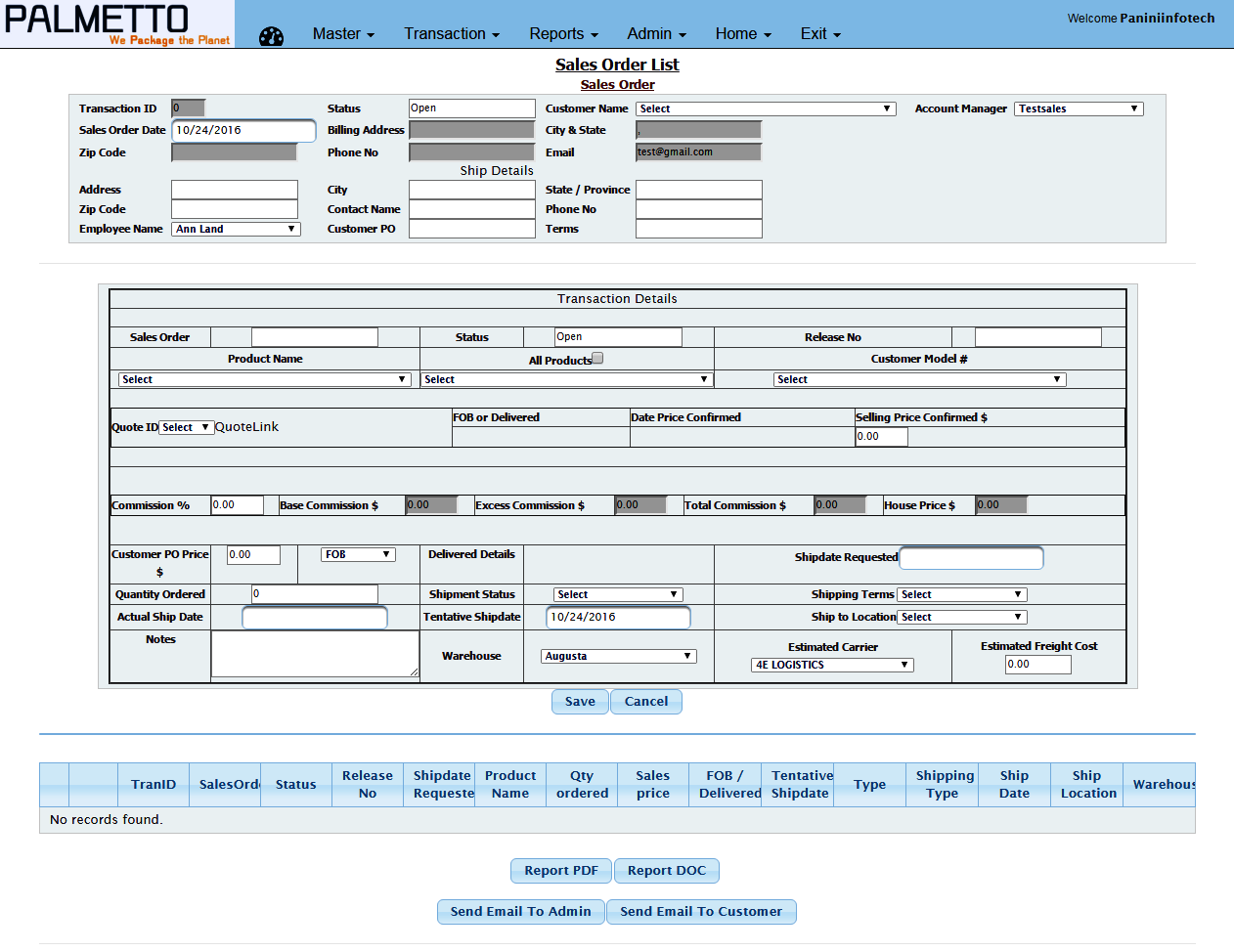Open the Customer Name dropdown
The image size is (1234, 952).
click(766, 108)
